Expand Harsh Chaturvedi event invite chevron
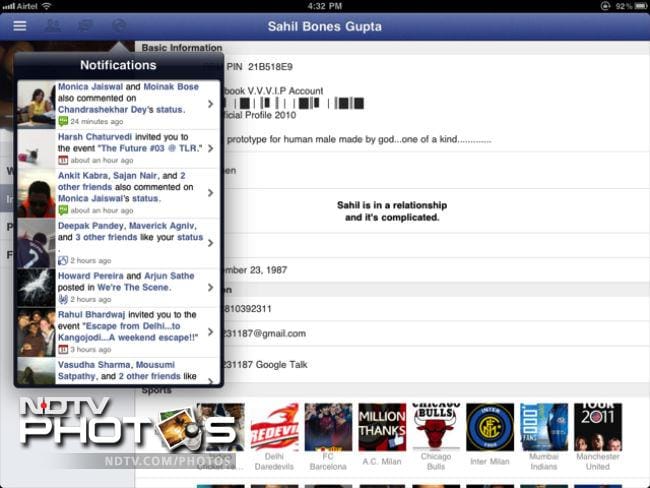The height and width of the screenshot is (488, 650). [x=211, y=148]
